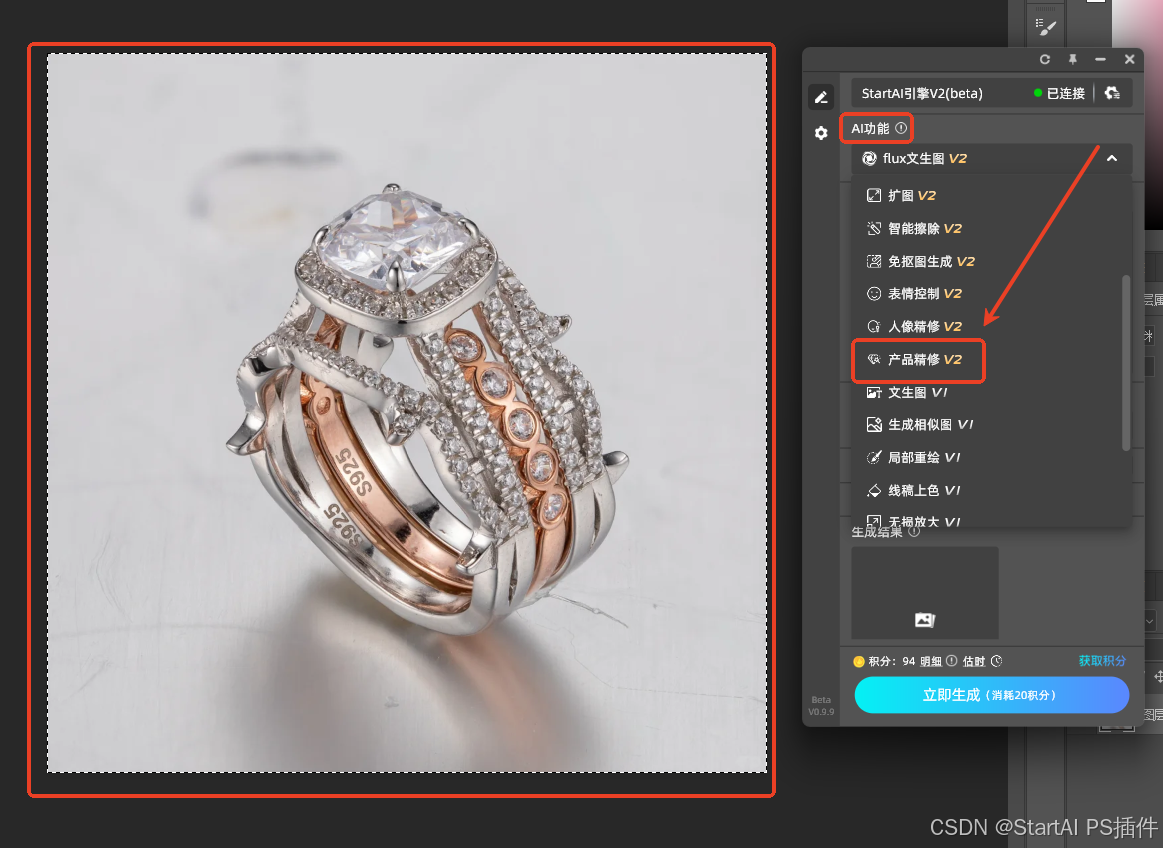Image resolution: width=1163 pixels, height=848 pixels.
Task: Click the brush presets icon in Photoshop panel
Action: point(1046,27)
